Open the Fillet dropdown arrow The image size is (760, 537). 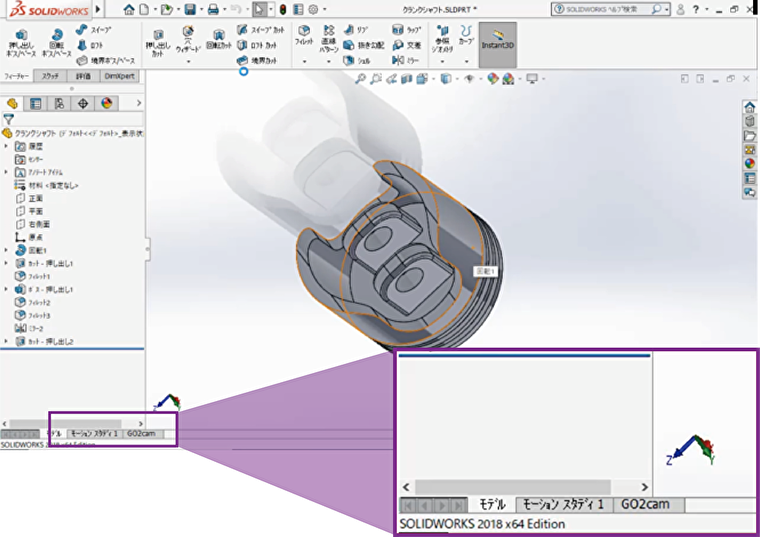[x=304, y=62]
